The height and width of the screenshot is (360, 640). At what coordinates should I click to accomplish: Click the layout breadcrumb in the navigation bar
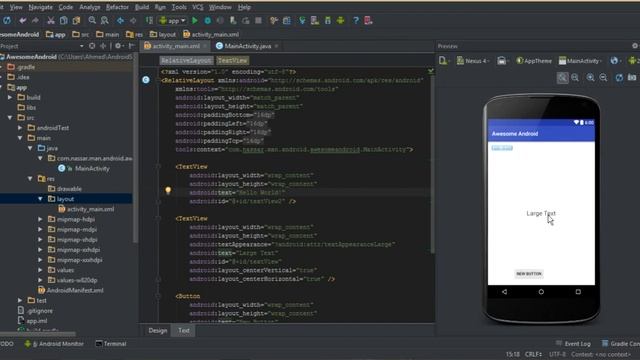tap(162, 35)
